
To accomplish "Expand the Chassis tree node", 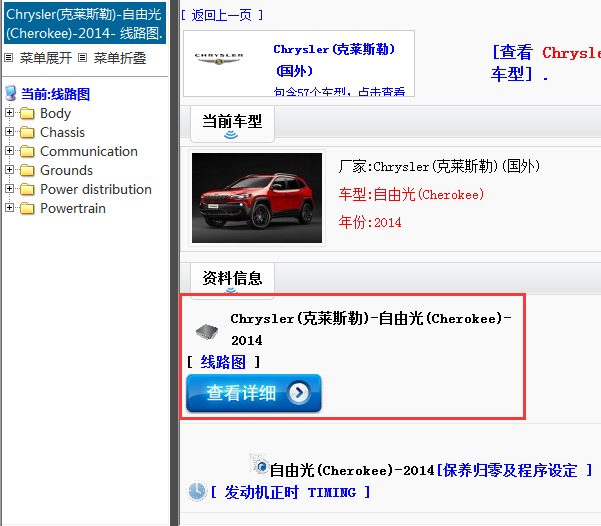I will tap(9, 132).
